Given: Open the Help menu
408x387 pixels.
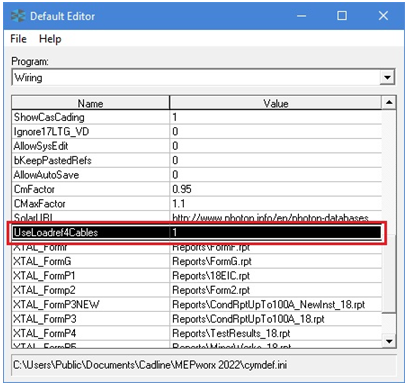Looking at the screenshot, I should (50, 39).
